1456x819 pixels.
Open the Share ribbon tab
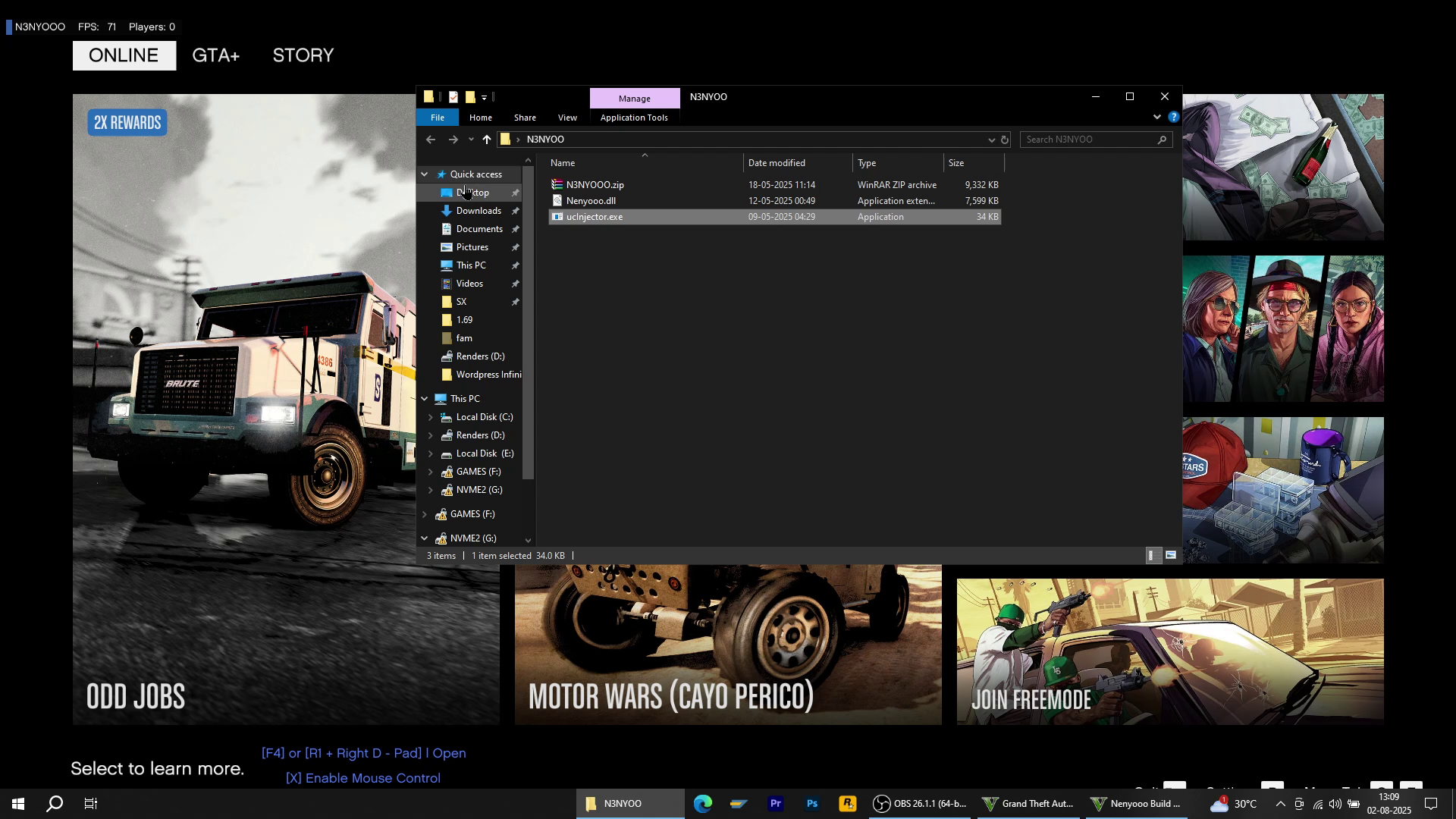(525, 118)
